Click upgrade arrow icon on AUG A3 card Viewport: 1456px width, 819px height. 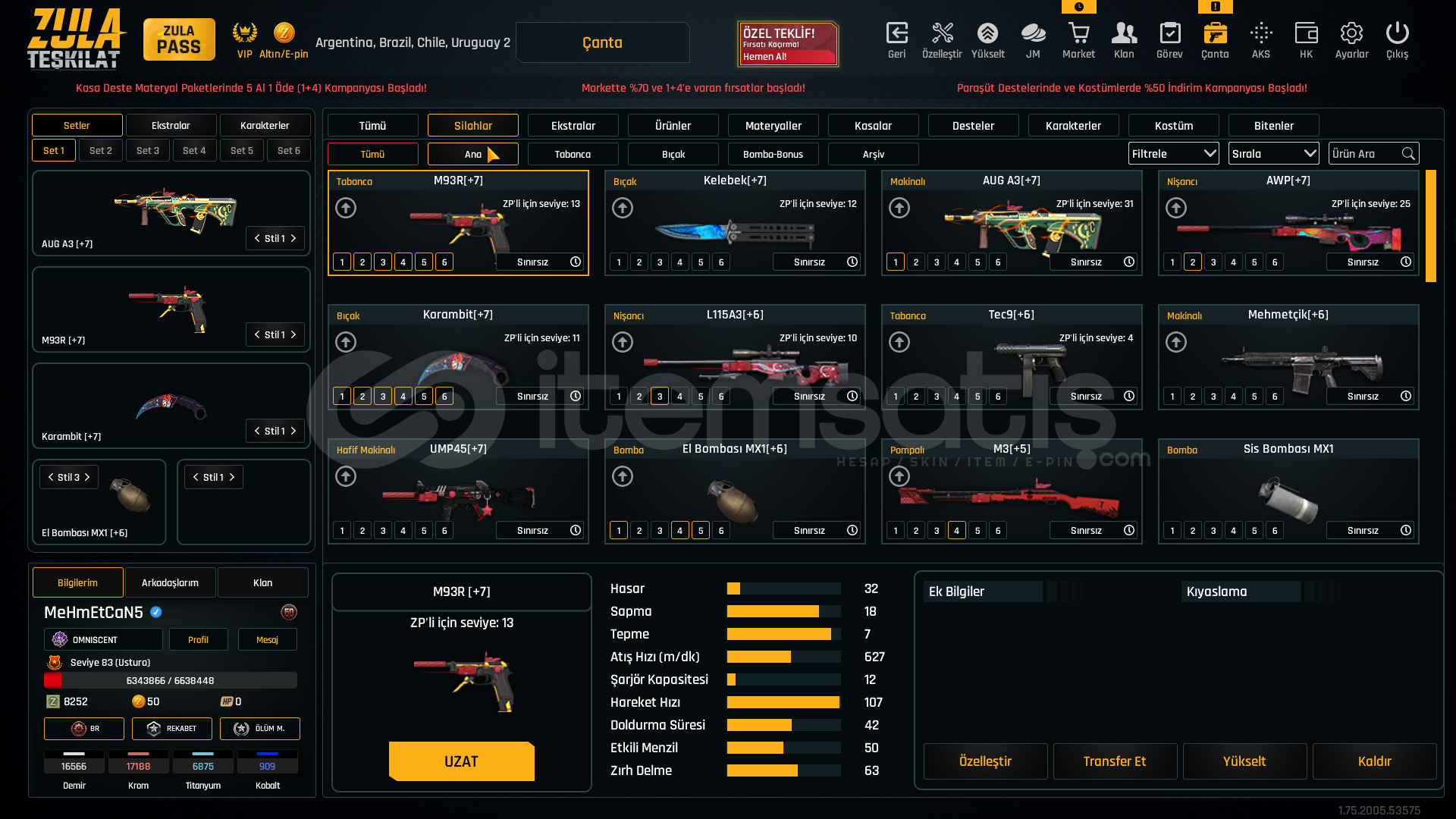[x=899, y=208]
